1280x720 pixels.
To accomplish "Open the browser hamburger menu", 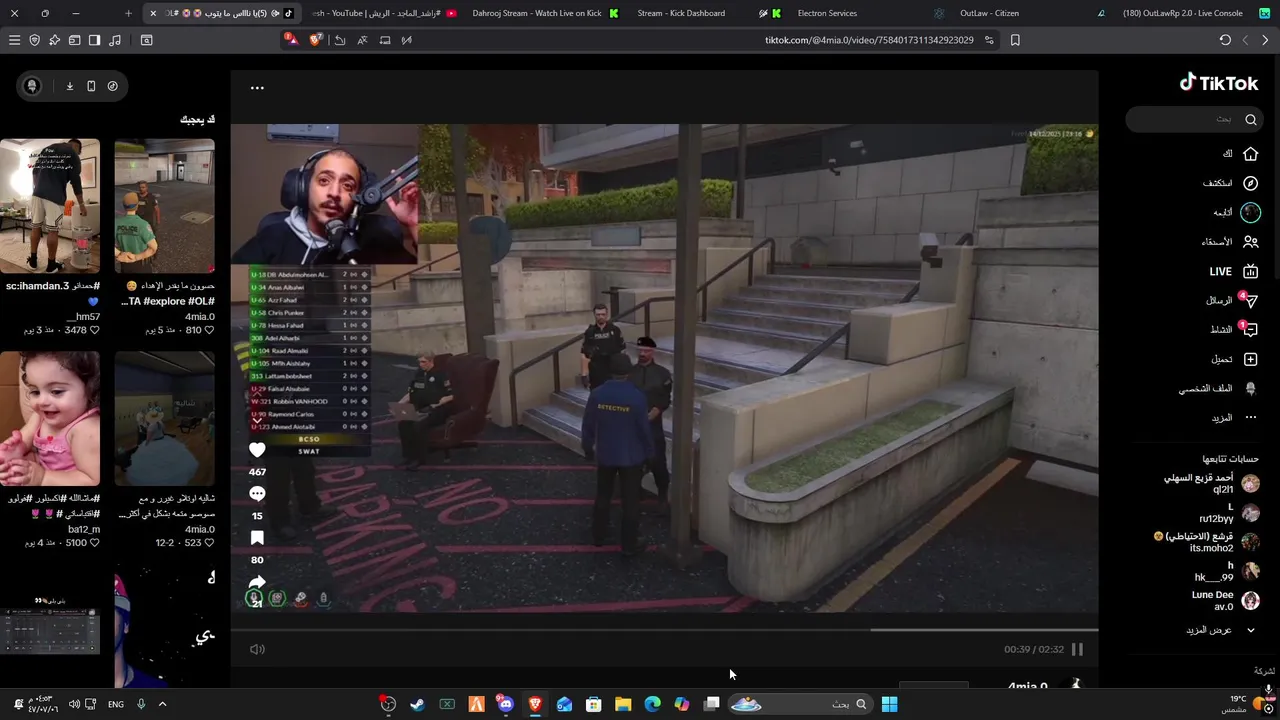I will tap(14, 40).
